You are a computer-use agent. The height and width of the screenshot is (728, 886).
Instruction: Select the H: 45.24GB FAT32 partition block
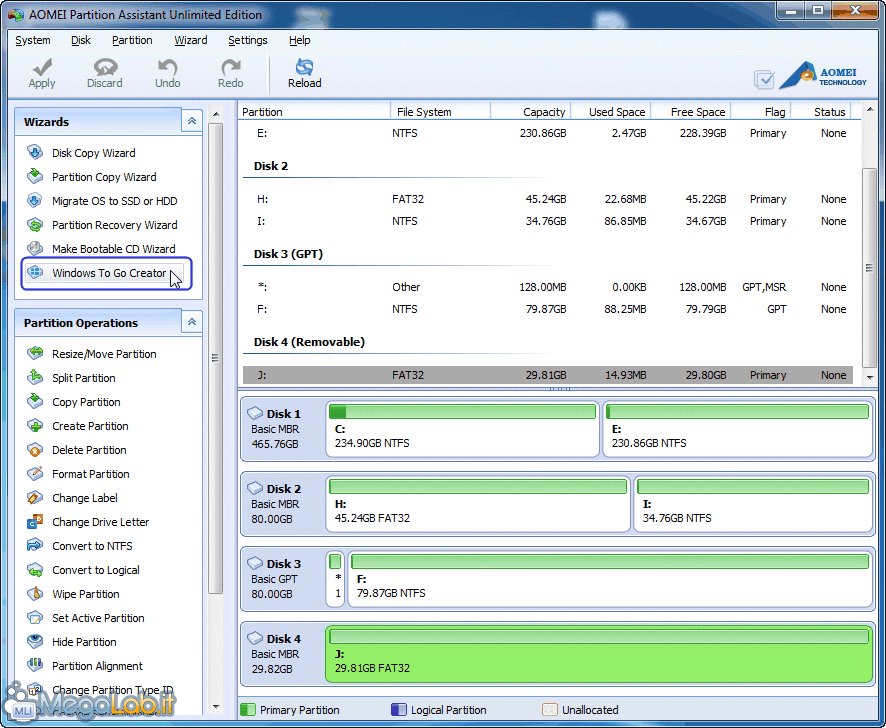tap(477, 504)
